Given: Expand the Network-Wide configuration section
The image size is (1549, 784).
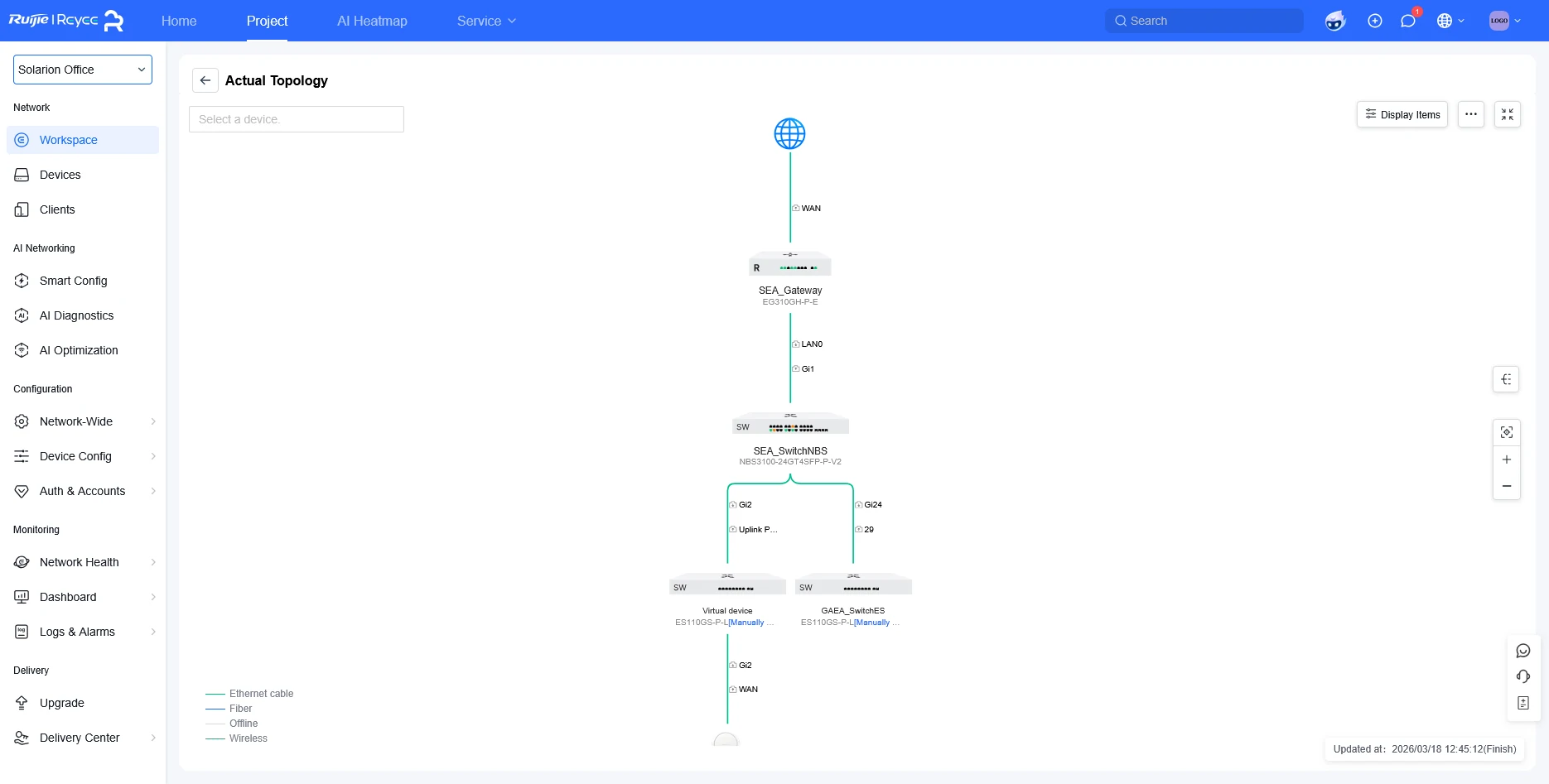Looking at the screenshot, I should [83, 421].
